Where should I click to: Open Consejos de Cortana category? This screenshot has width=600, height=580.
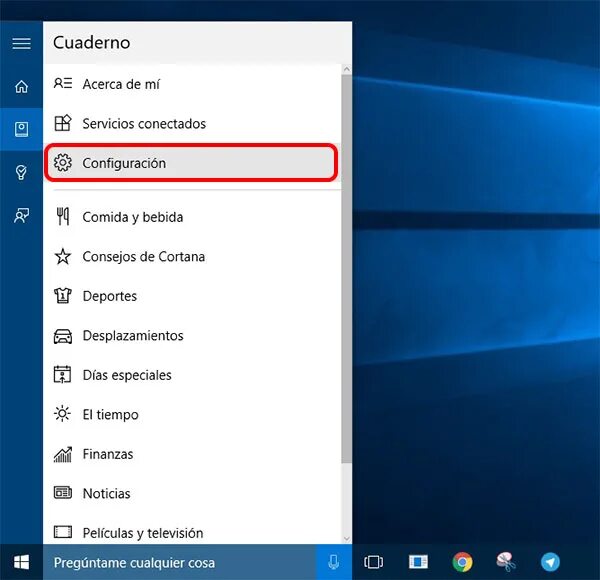tap(192, 256)
